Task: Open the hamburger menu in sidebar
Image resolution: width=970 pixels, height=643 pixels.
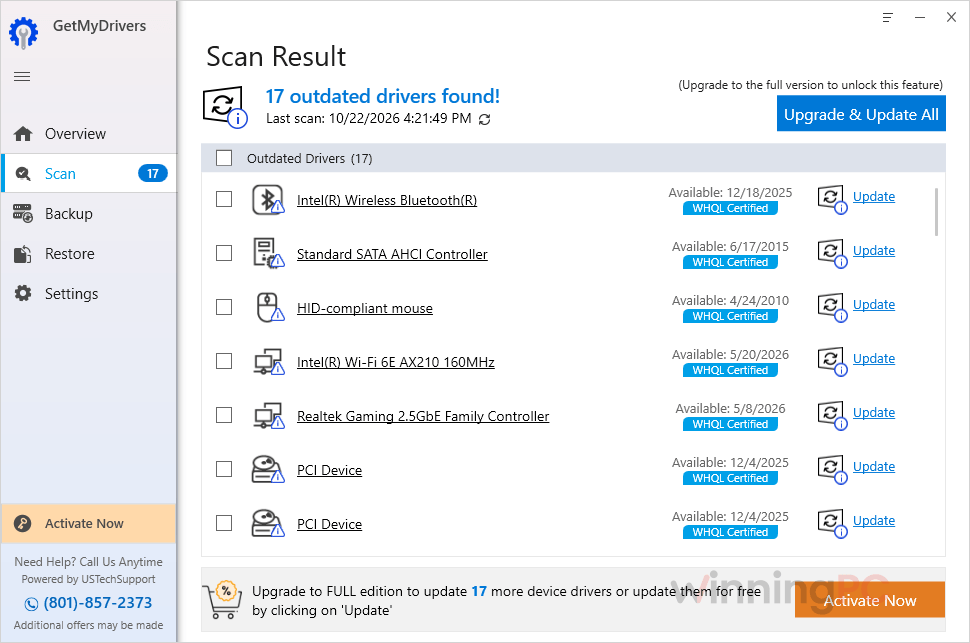Action: point(22,77)
